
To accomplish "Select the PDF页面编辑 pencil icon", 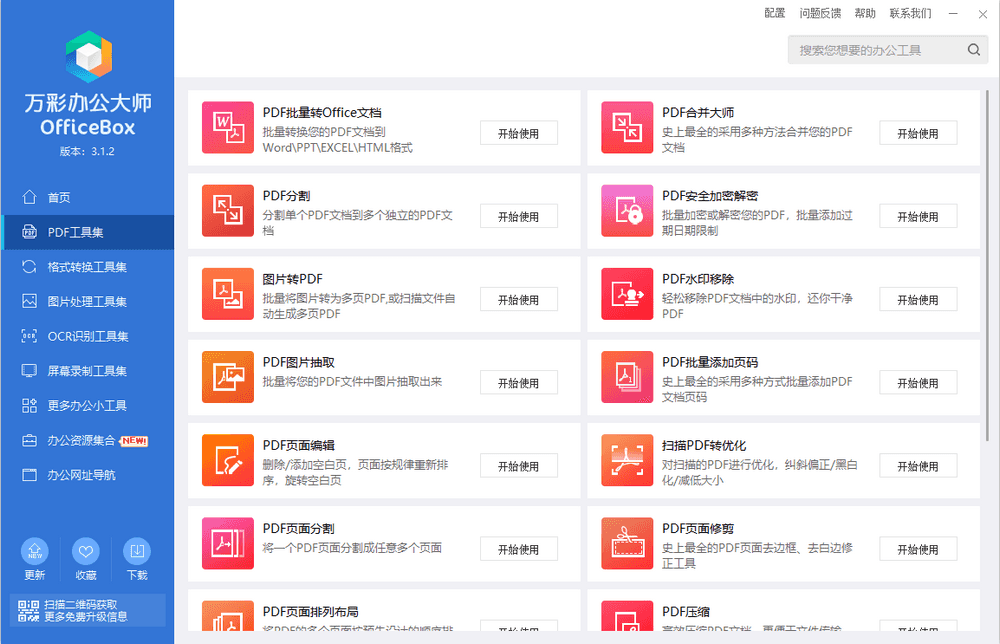I will 227,460.
